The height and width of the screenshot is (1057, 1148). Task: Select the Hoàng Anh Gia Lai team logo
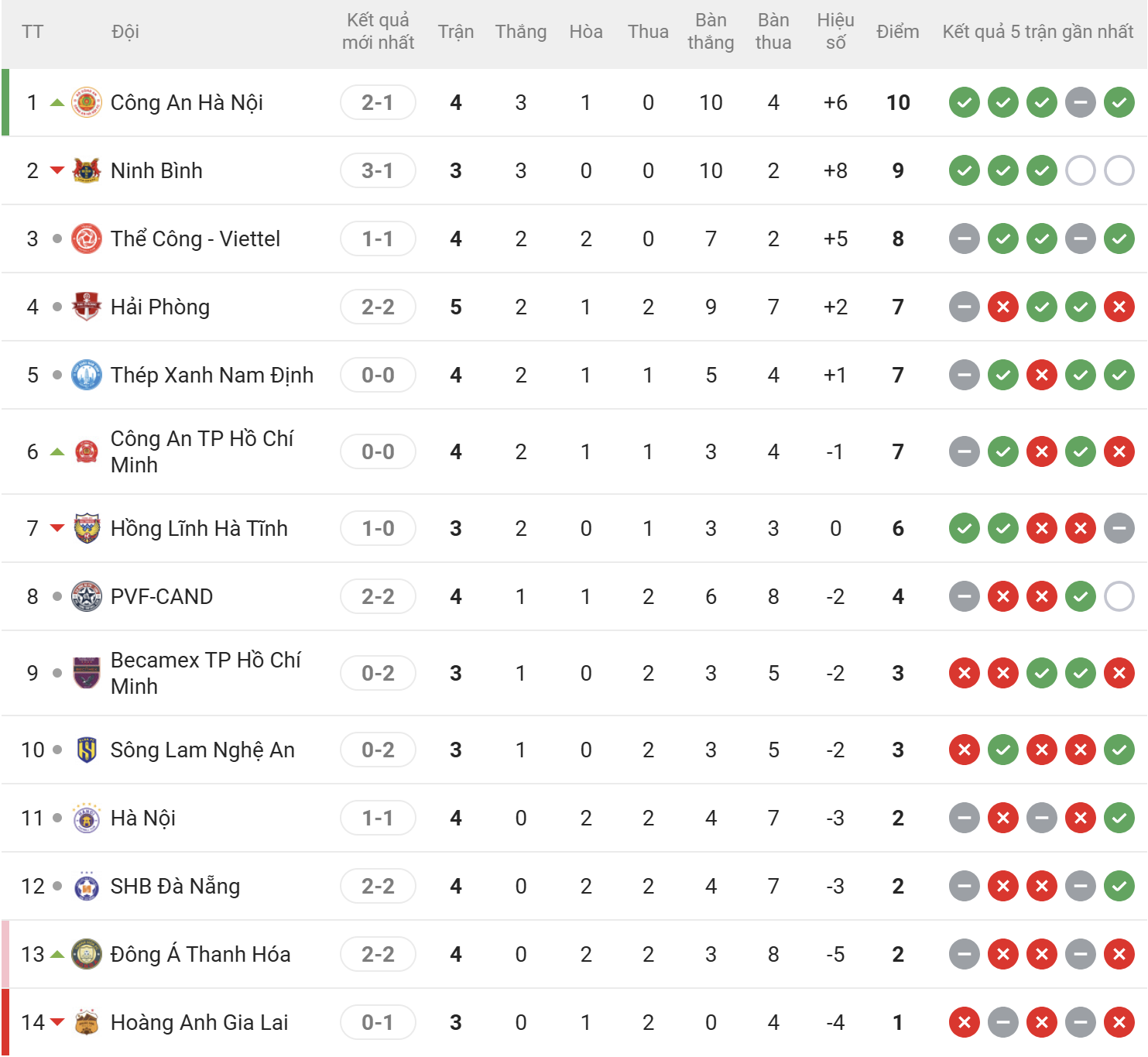tap(87, 1022)
